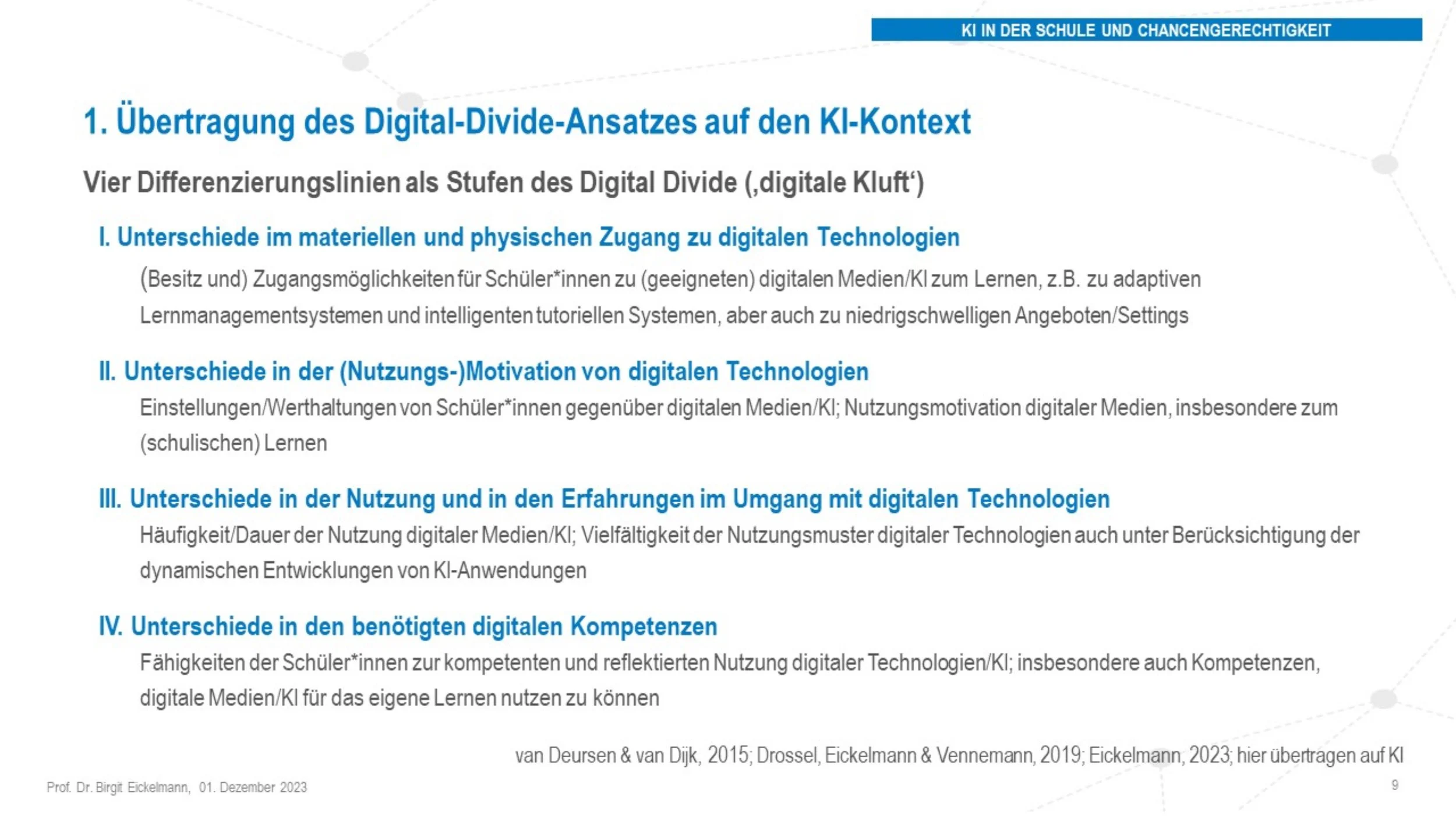1456x828 pixels.
Task: Select the subtitle 'Vier Differenzierungslinien als Stufen'
Action: 503,182
